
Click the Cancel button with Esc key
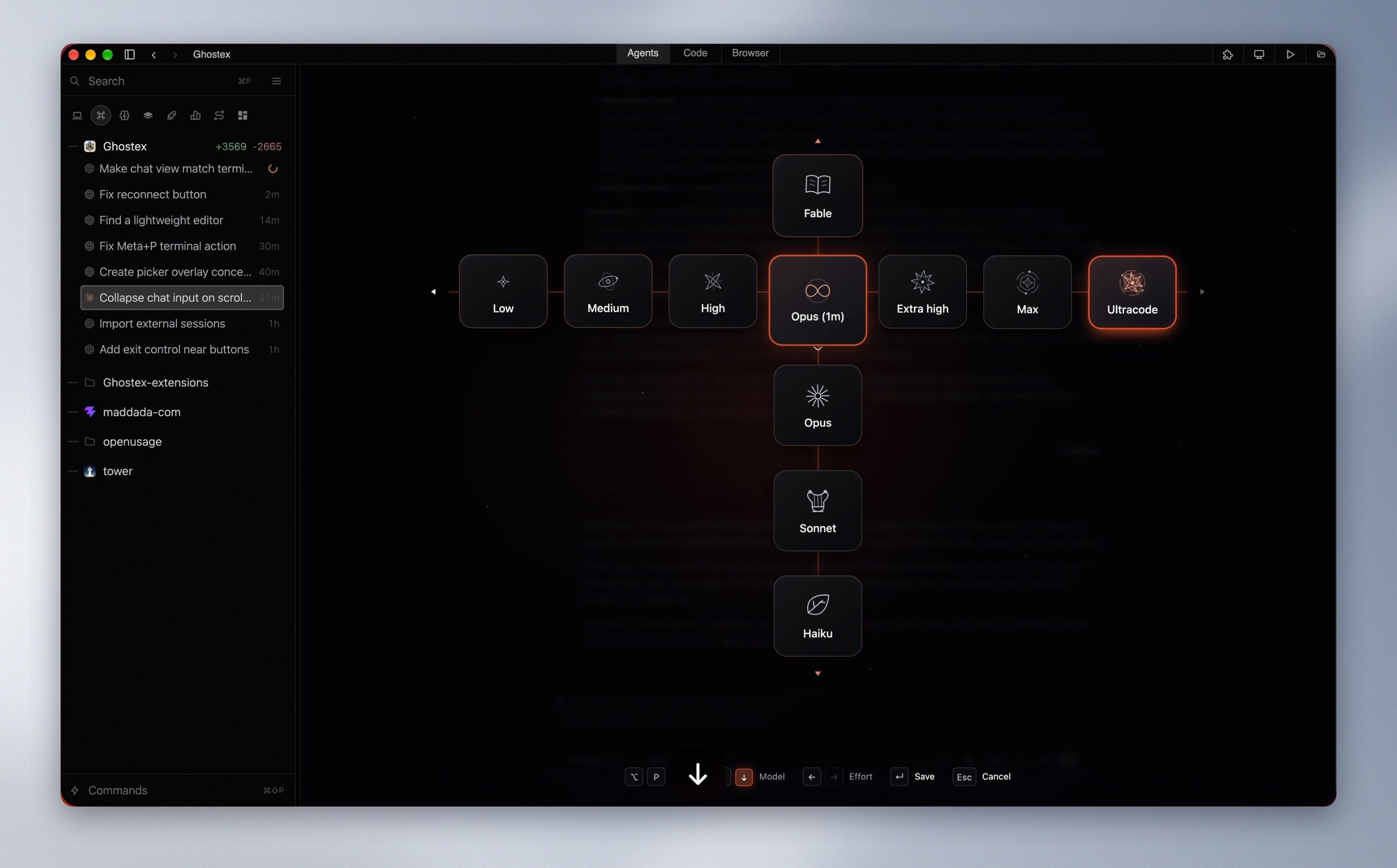tap(982, 777)
